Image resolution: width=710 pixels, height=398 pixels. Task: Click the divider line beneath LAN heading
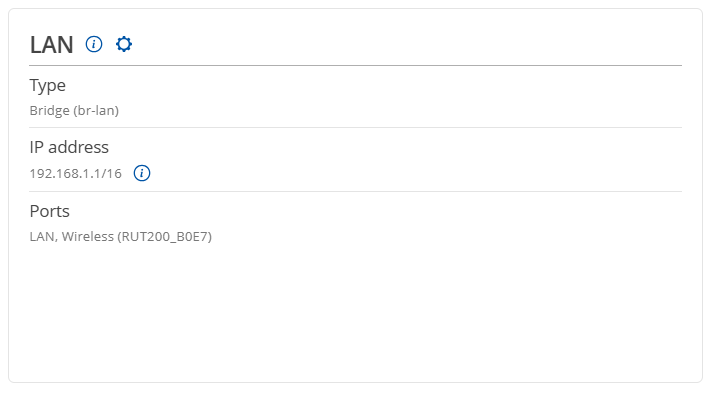(355, 65)
